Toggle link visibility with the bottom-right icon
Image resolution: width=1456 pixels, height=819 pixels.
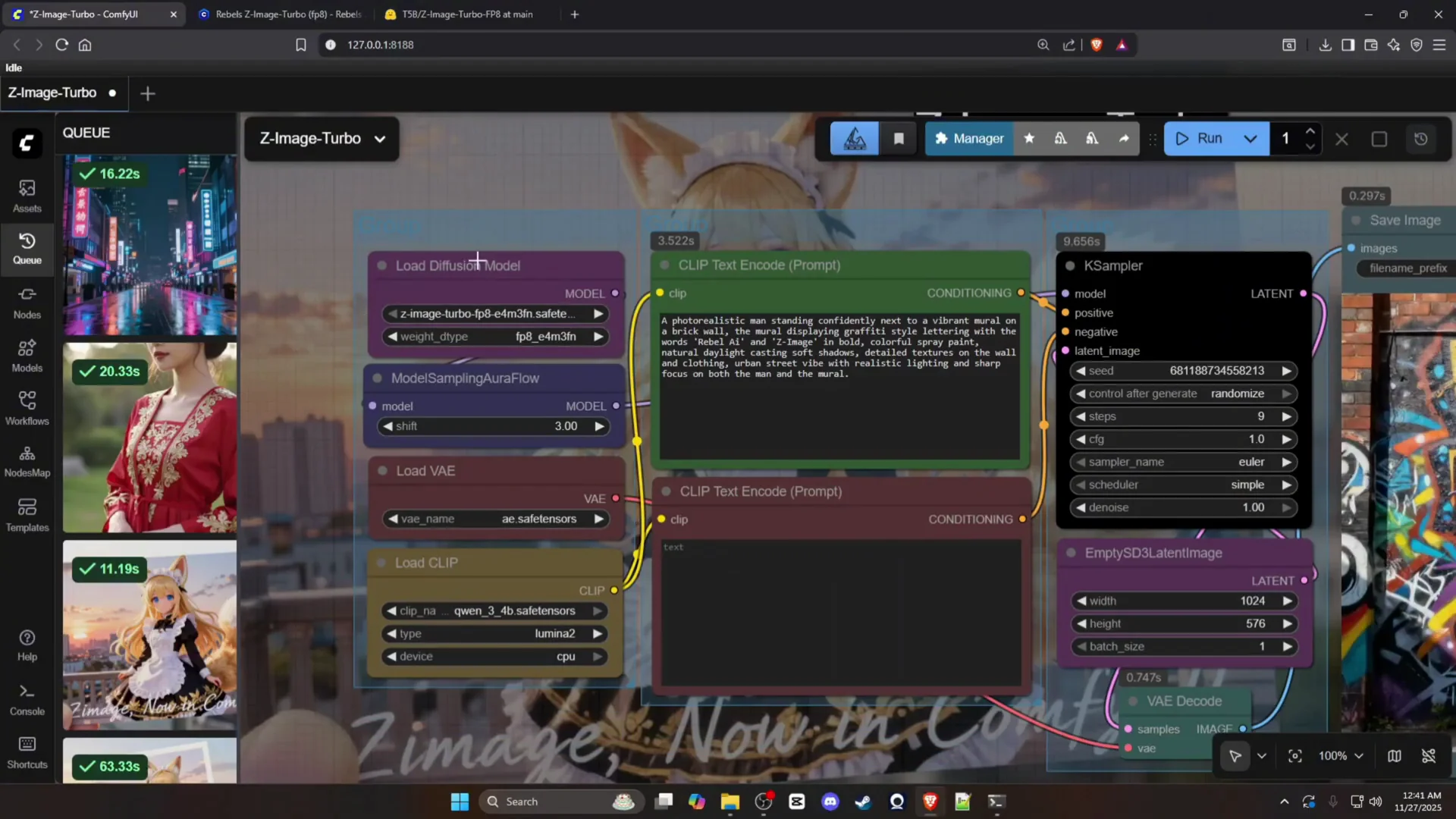(x=1429, y=756)
